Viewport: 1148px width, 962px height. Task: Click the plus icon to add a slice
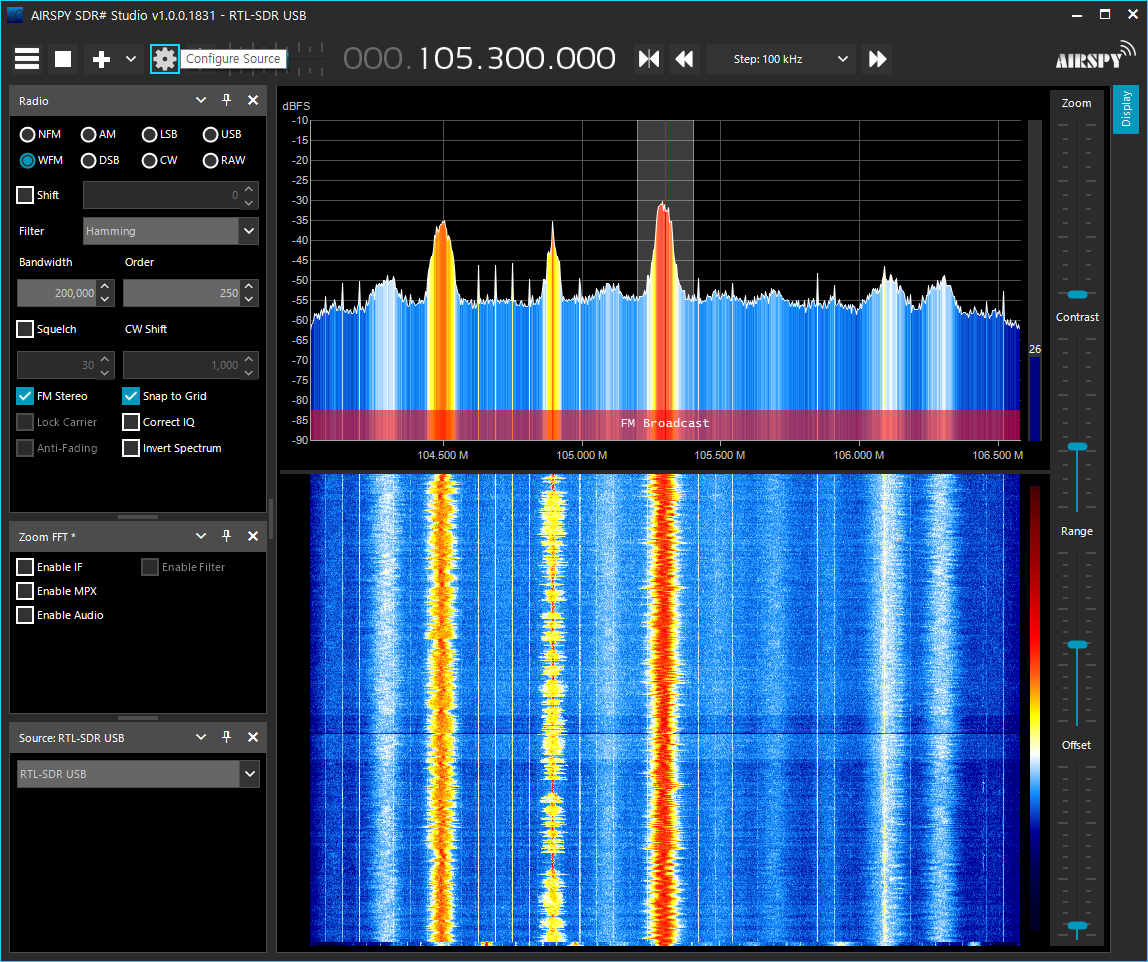(101, 59)
